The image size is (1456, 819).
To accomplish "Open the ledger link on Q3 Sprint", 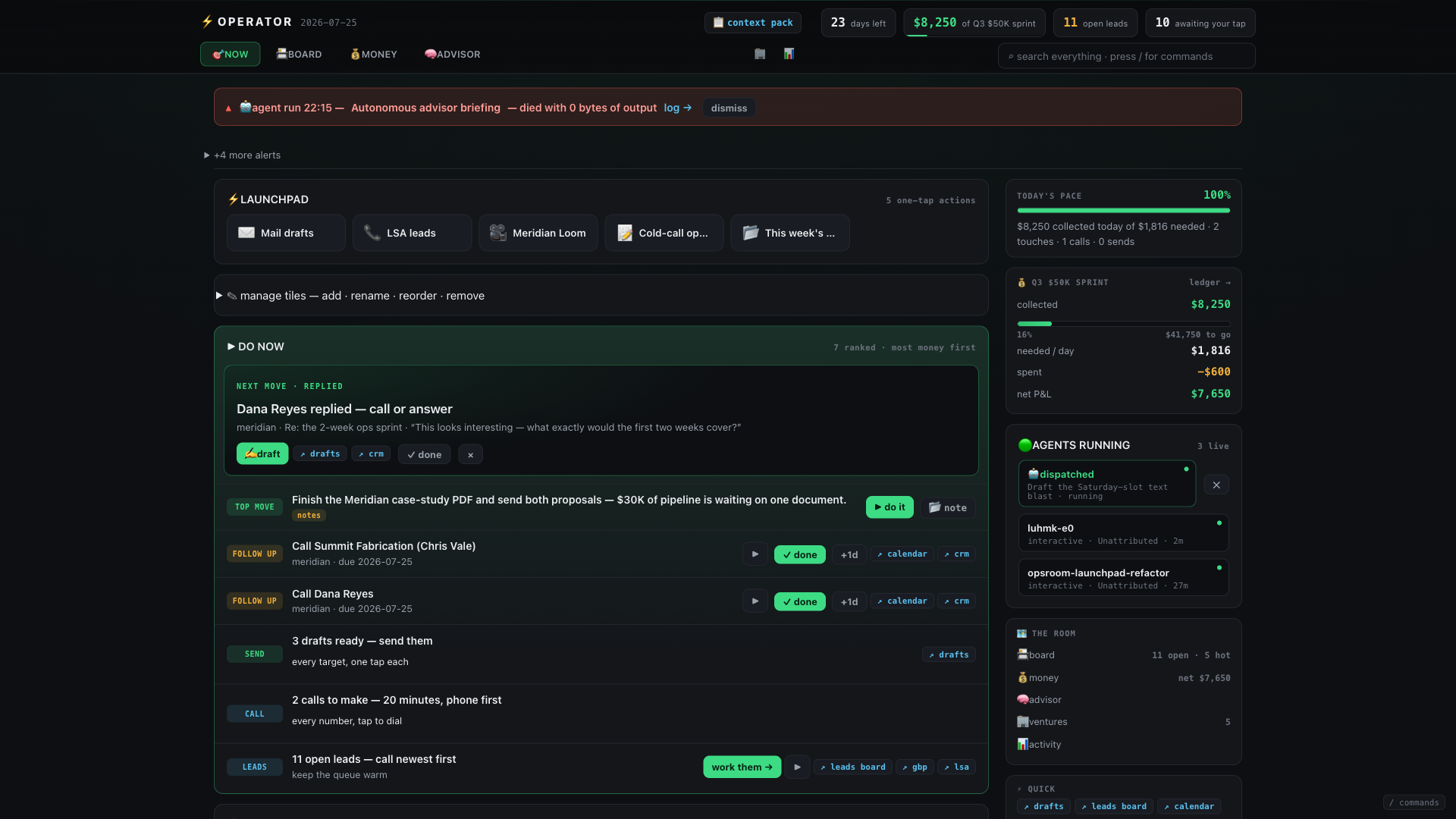I will [x=1210, y=283].
